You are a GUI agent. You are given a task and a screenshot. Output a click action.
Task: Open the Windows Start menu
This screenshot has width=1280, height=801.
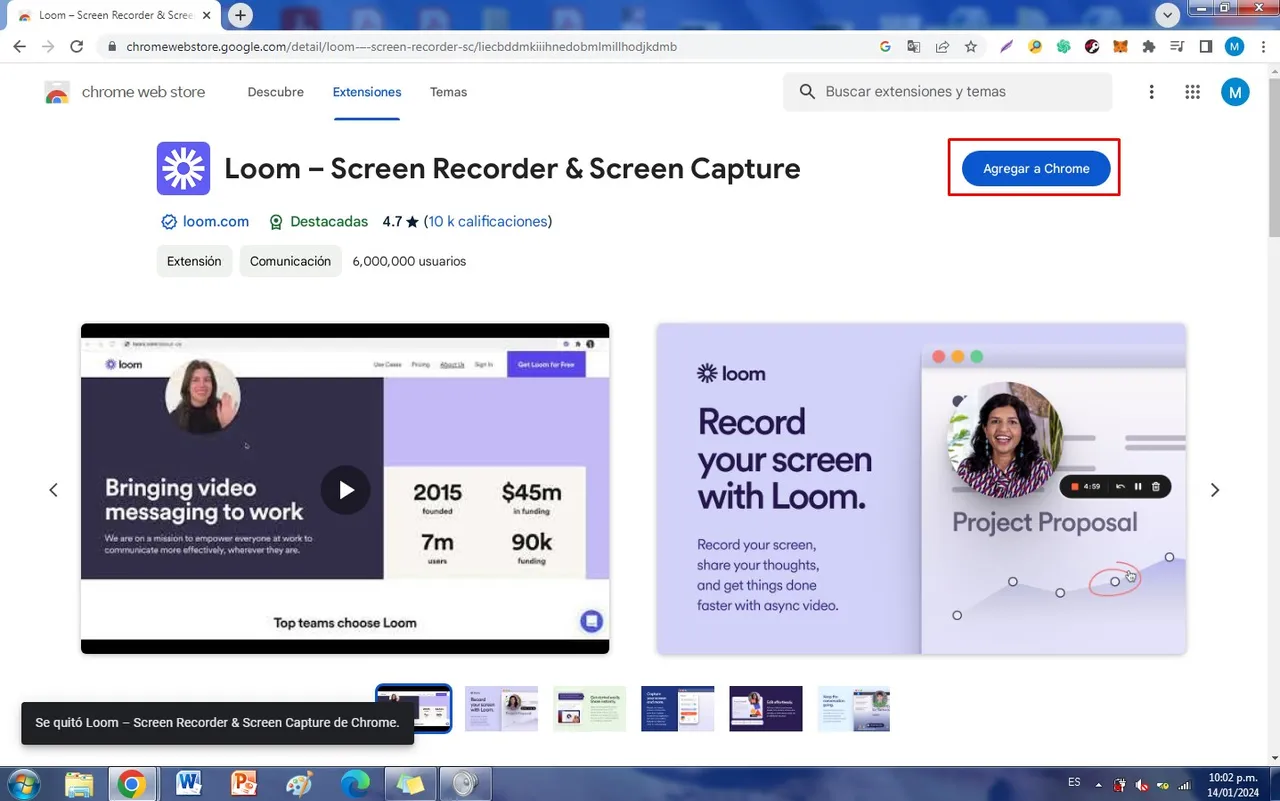tap(22, 783)
